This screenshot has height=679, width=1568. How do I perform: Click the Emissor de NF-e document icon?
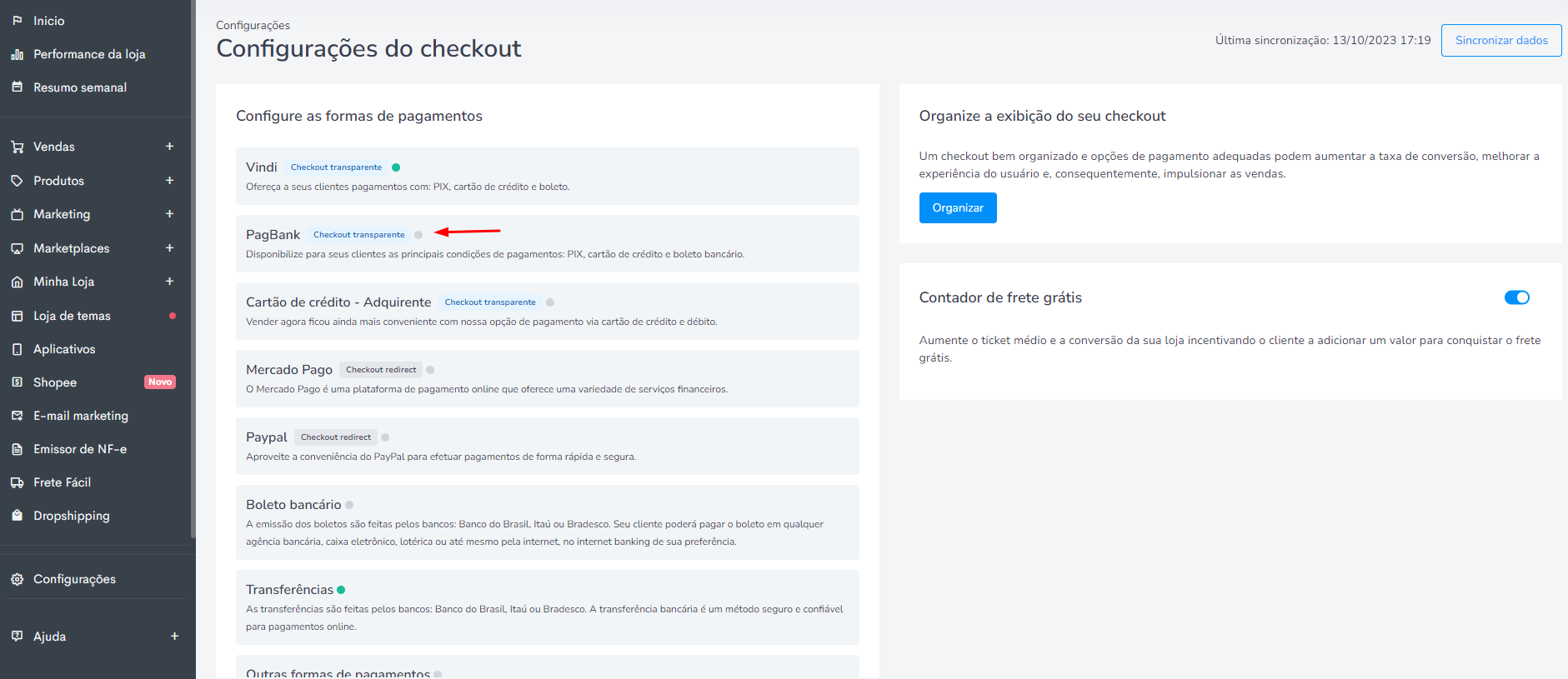click(17, 449)
